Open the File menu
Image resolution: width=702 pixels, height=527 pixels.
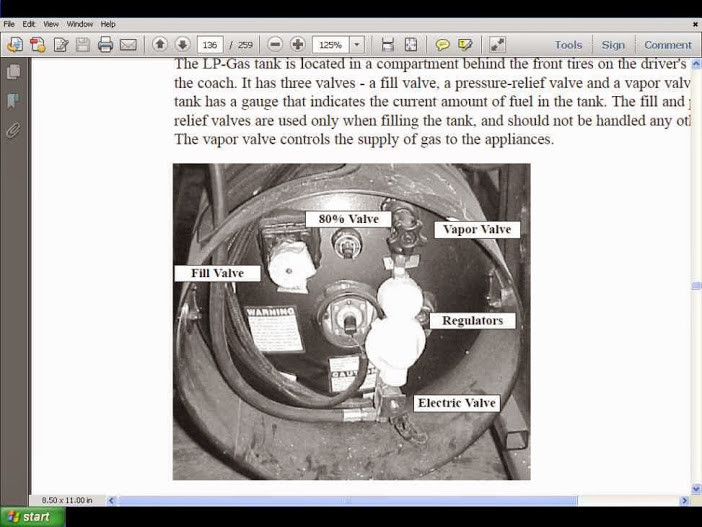point(9,24)
